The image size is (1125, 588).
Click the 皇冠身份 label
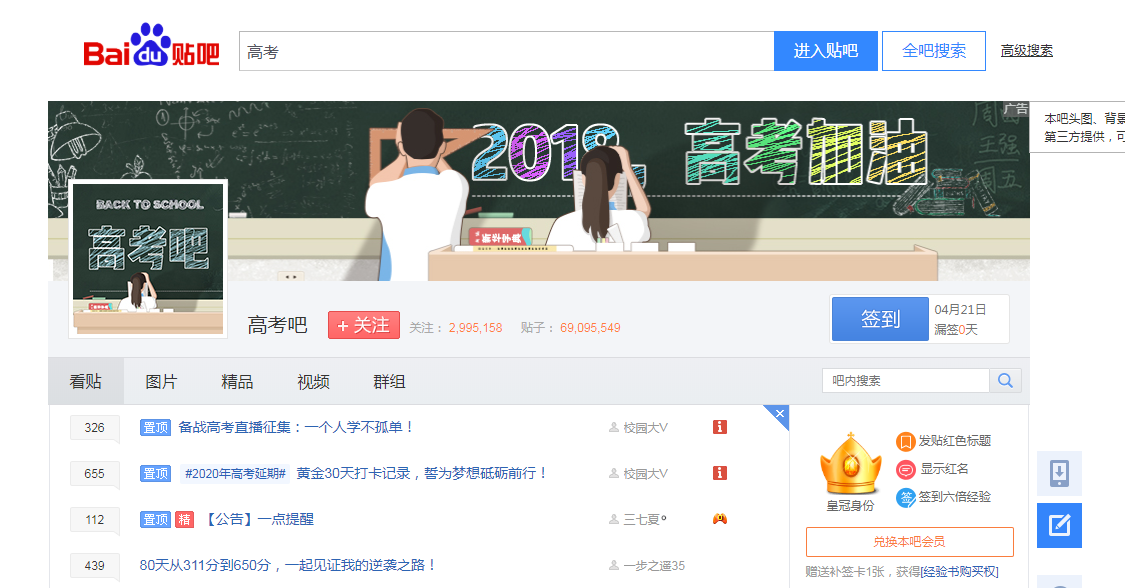click(850, 506)
